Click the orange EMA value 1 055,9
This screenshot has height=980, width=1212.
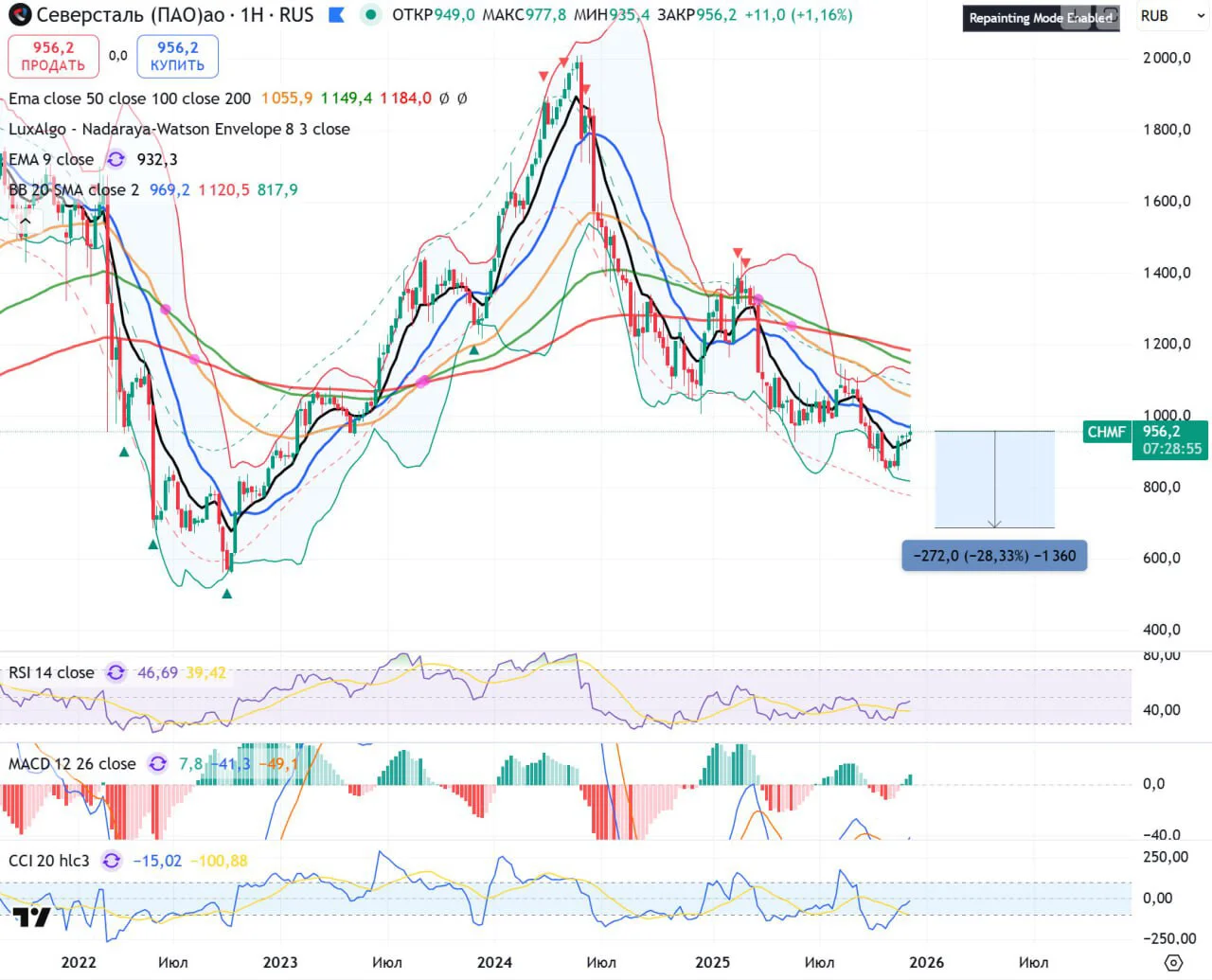coord(287,98)
